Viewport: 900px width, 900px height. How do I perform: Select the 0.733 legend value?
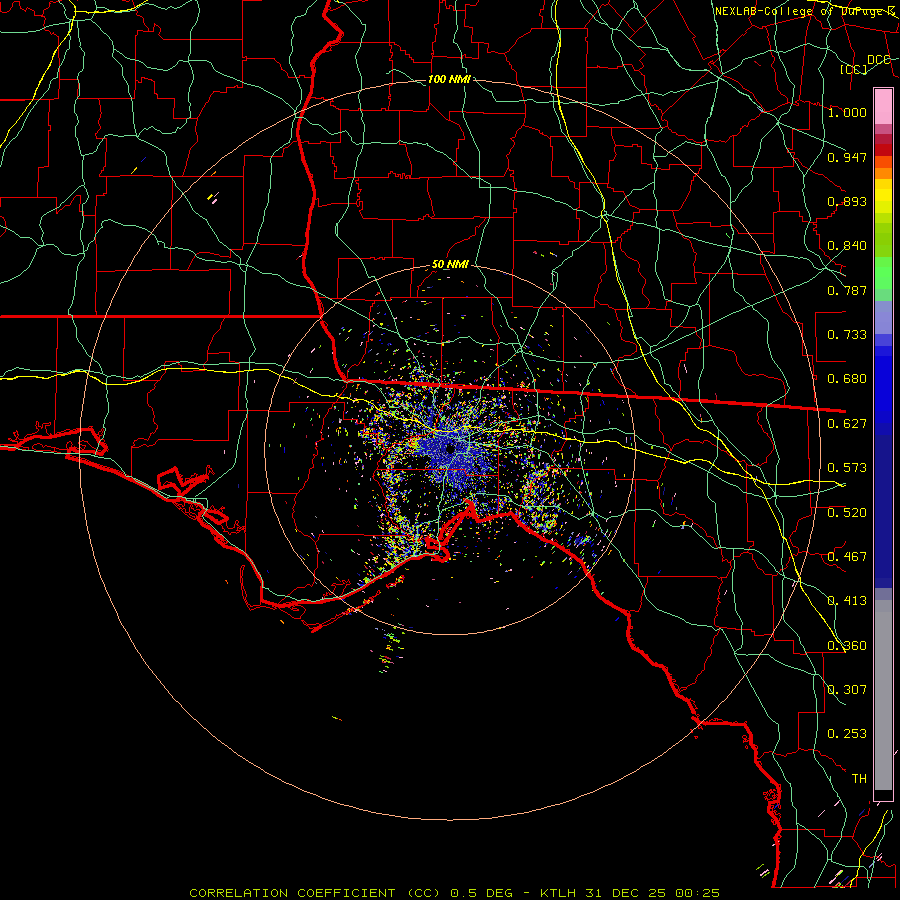click(847, 334)
